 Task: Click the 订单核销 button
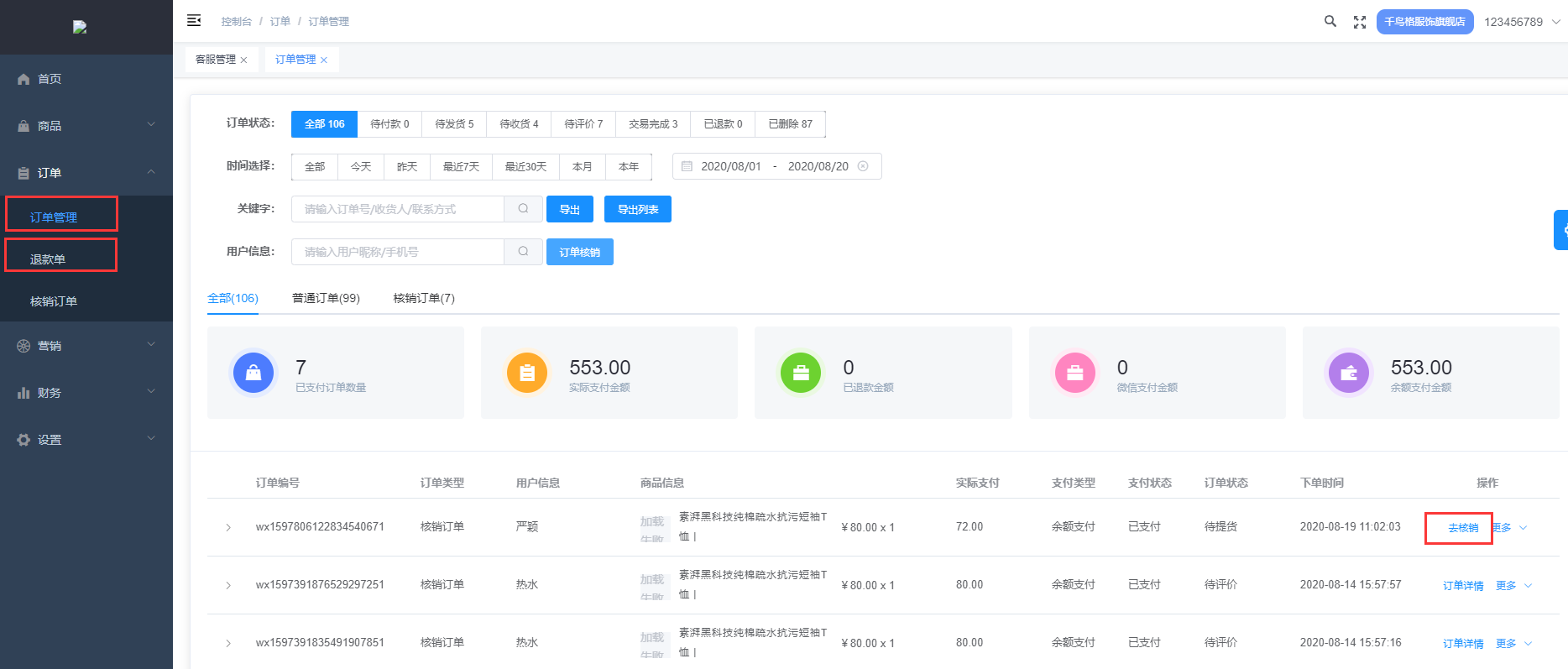(x=580, y=252)
